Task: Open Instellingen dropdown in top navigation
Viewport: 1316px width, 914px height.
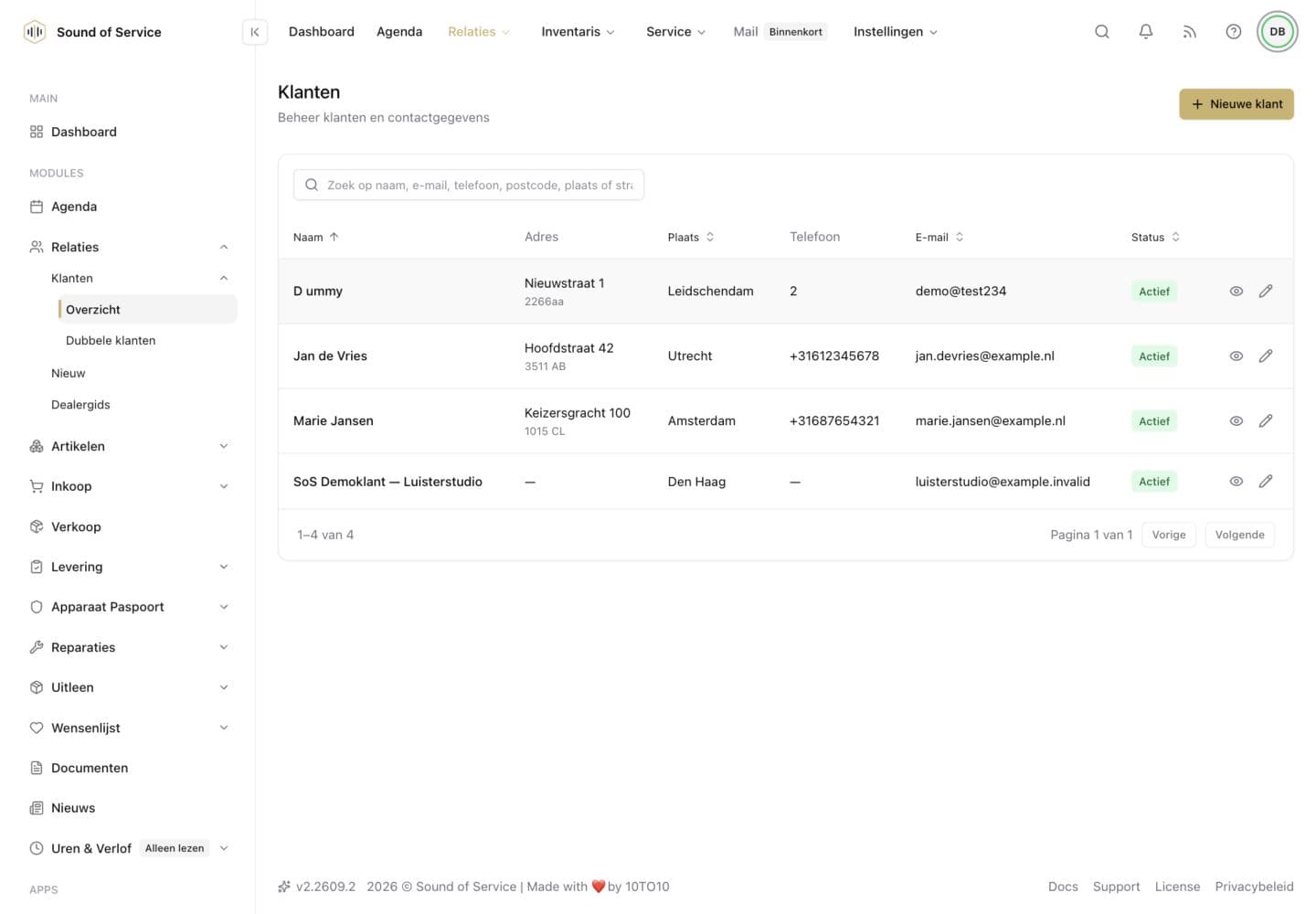Action: (896, 32)
